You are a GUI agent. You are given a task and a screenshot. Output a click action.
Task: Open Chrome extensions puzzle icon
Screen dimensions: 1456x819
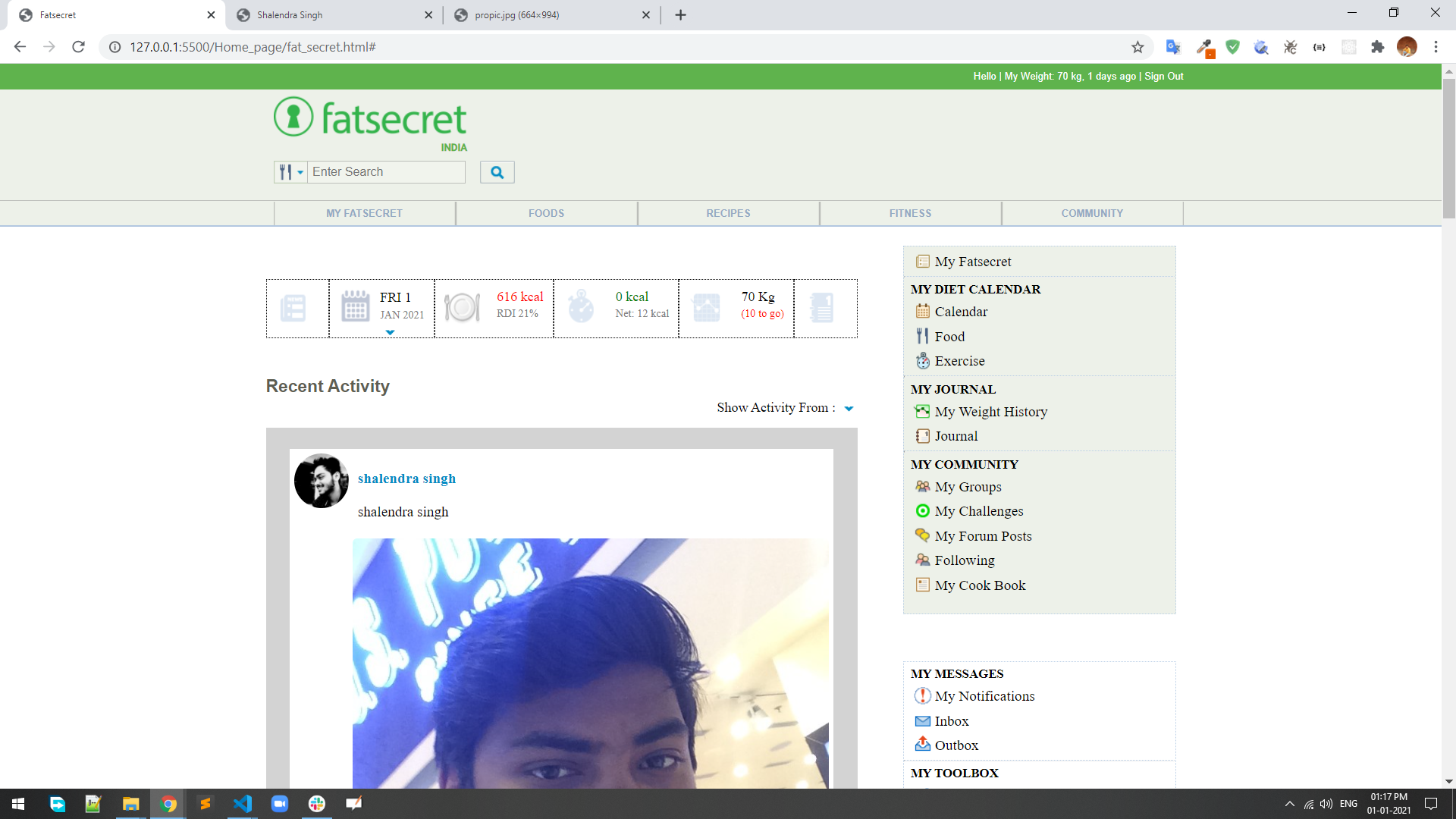point(1377,47)
